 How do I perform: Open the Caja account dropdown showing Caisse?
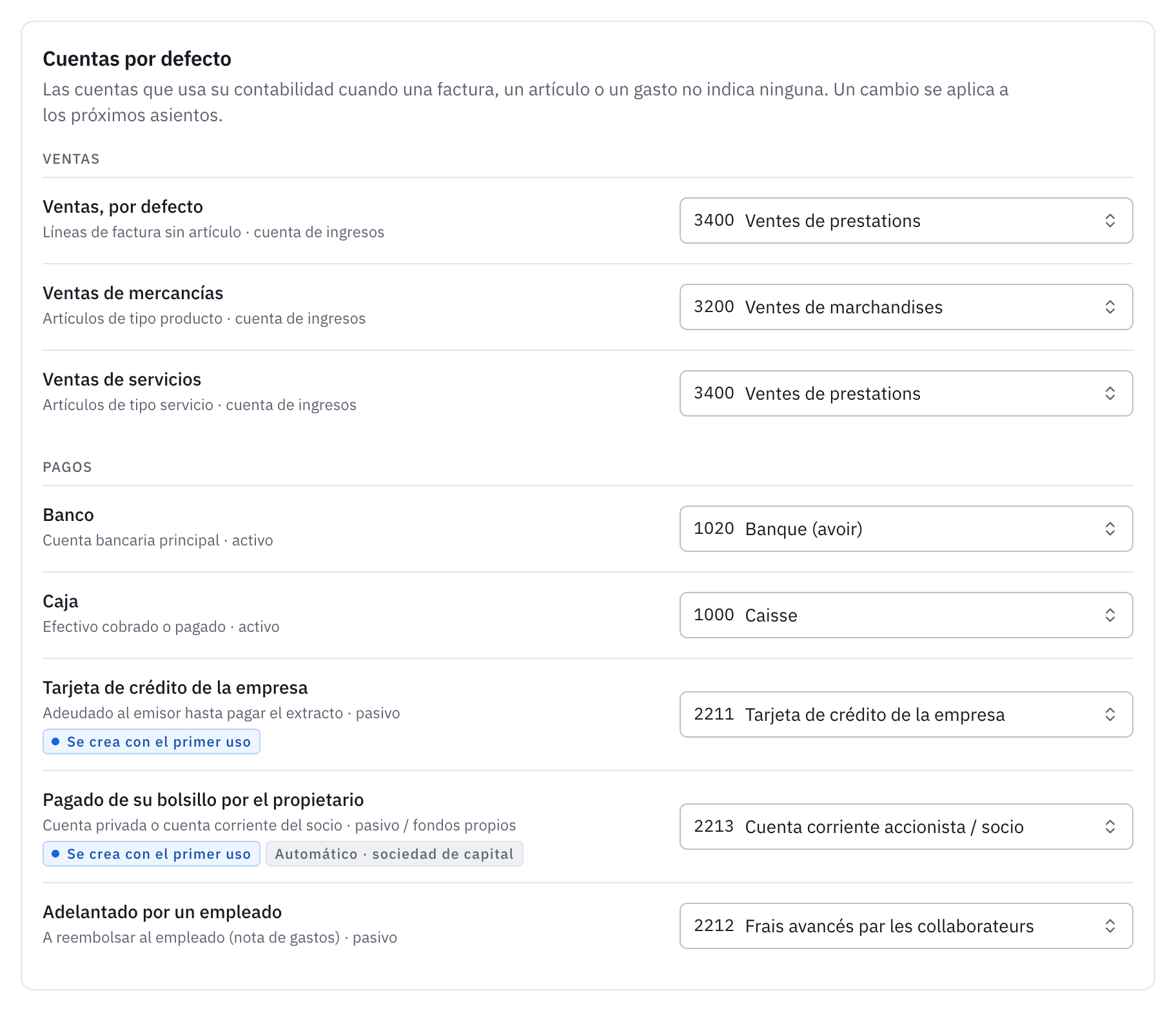pos(906,615)
